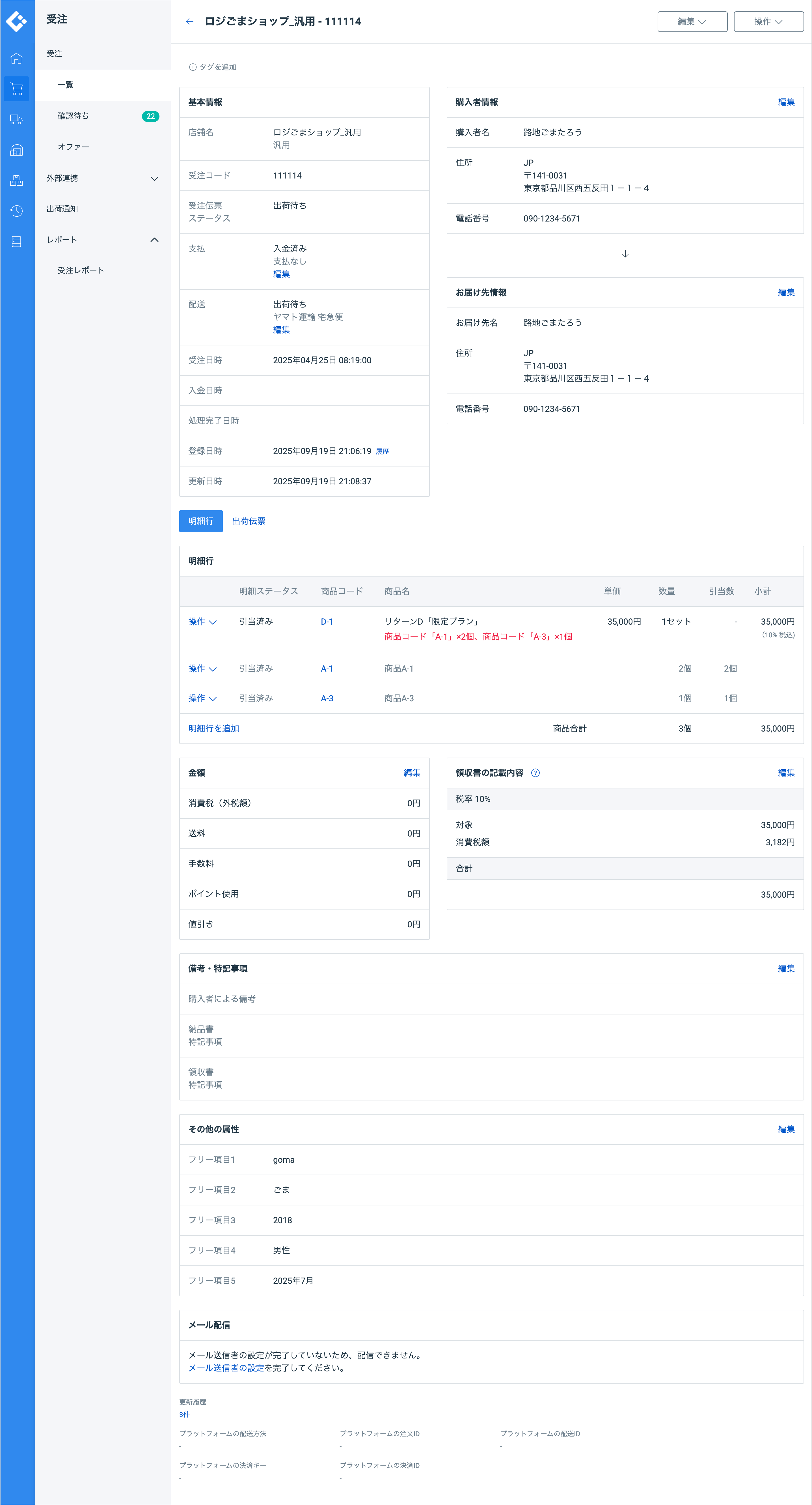Click the 明細行を追加 link

(214, 728)
